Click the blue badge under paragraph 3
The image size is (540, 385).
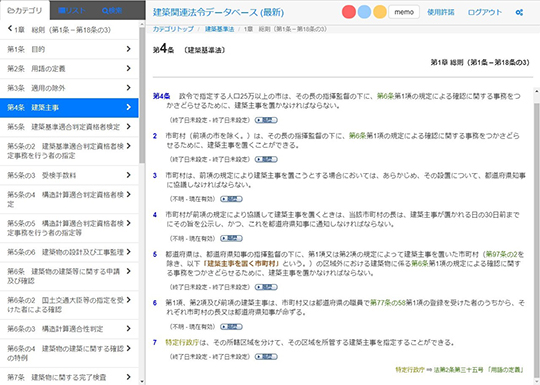click(231, 199)
